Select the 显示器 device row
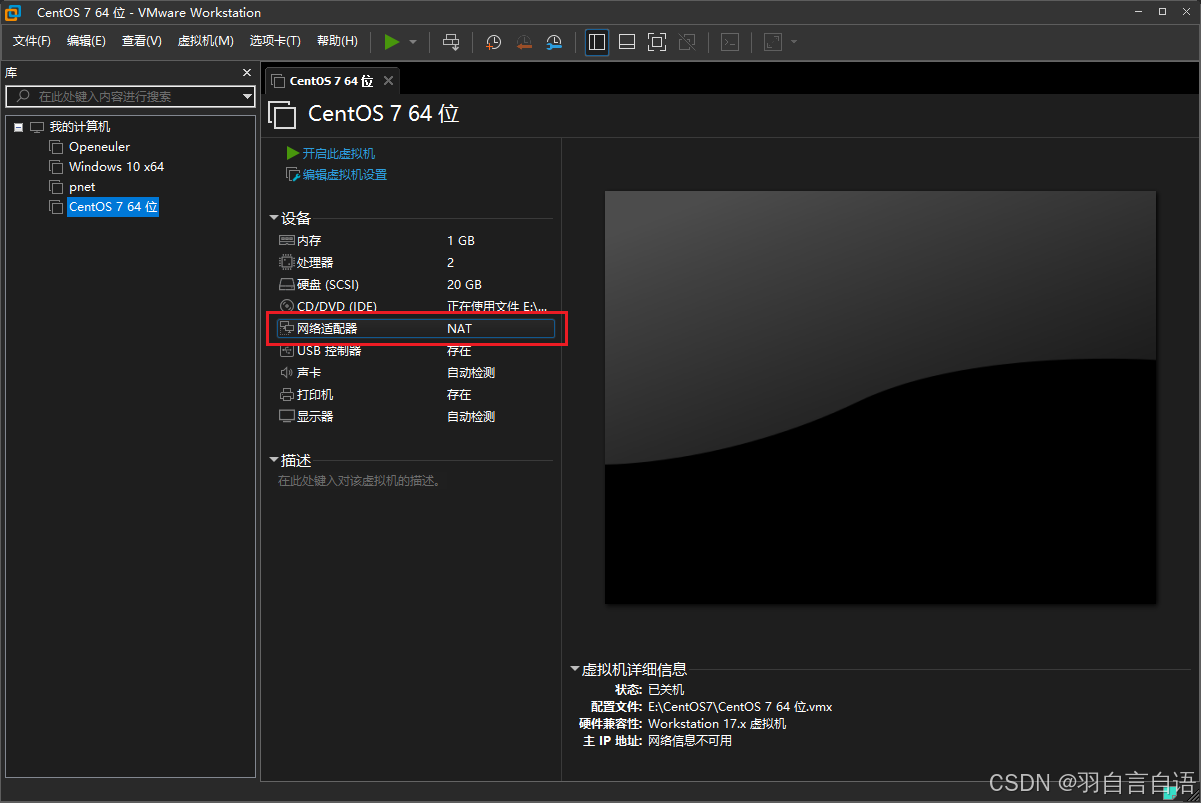1201x803 pixels. pos(415,417)
